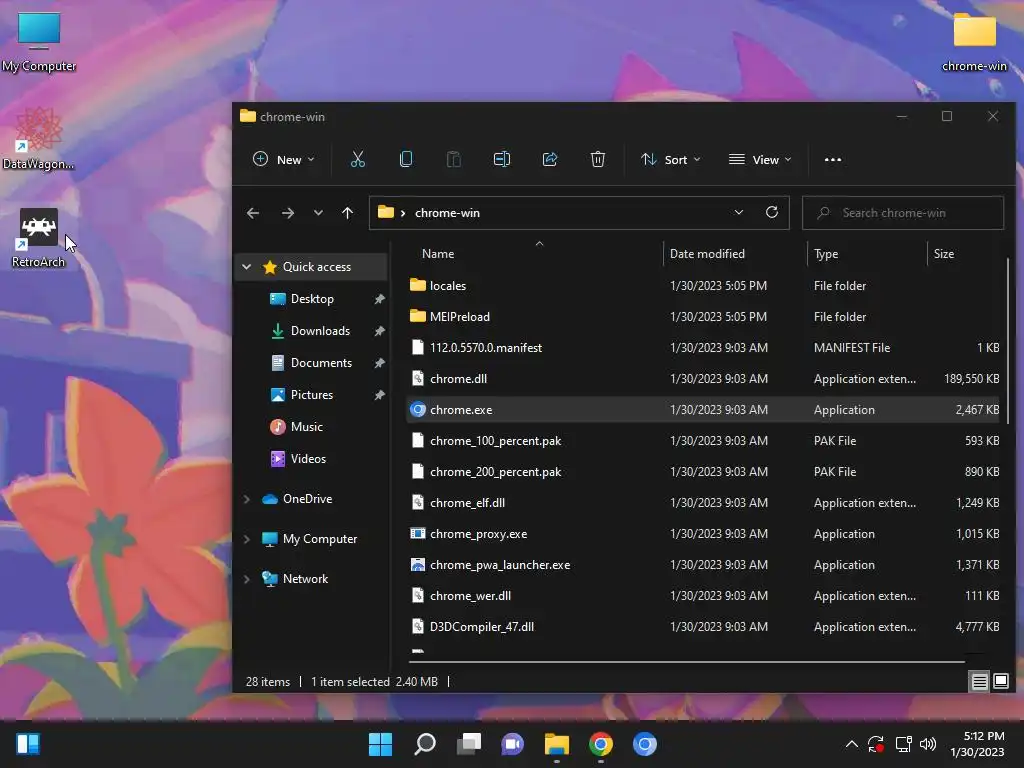Expand Network tree node
This screenshot has width=1024, height=768.
(x=247, y=579)
